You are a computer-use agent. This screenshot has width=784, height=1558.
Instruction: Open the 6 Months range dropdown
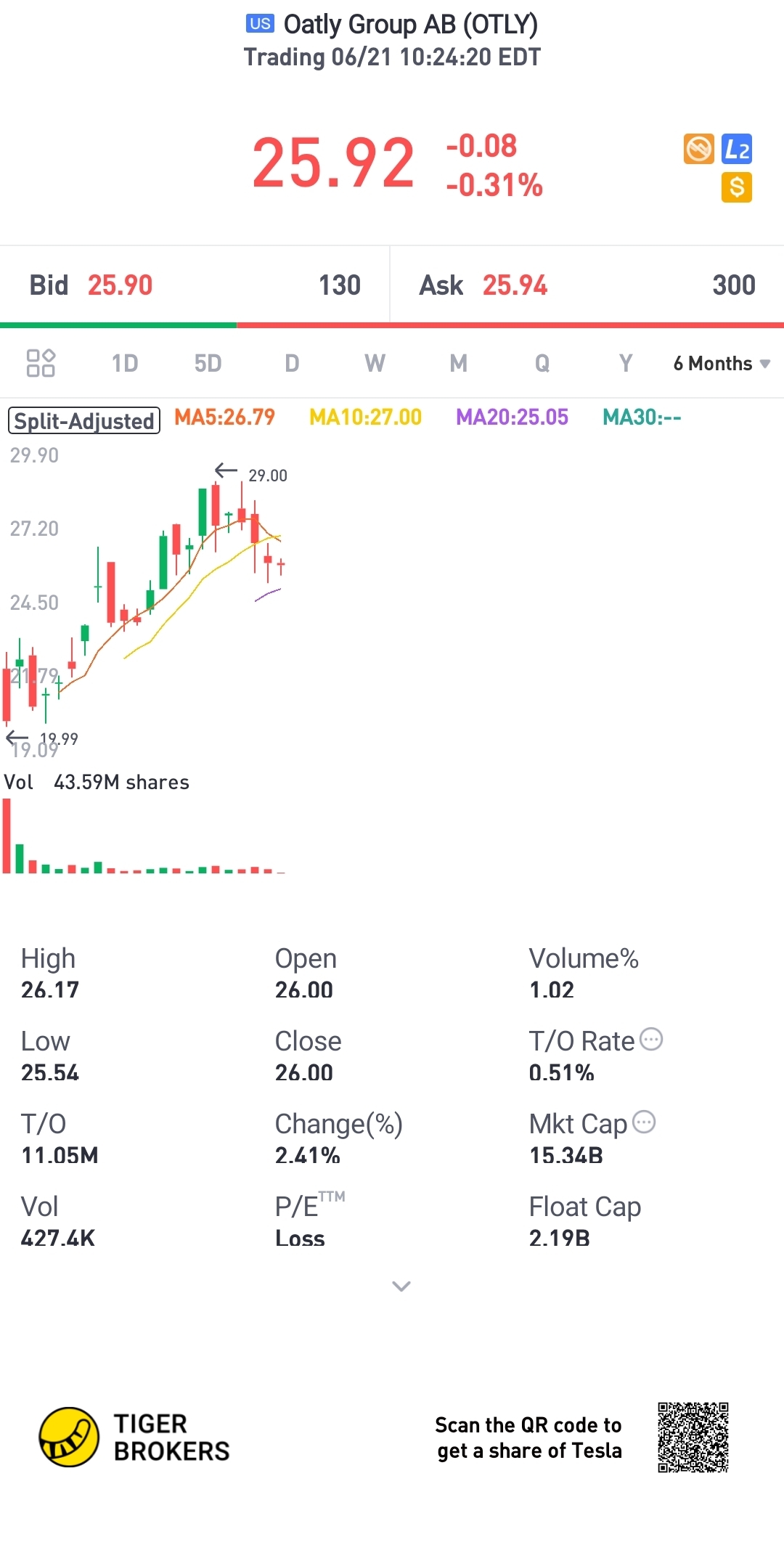pyautogui.click(x=722, y=363)
